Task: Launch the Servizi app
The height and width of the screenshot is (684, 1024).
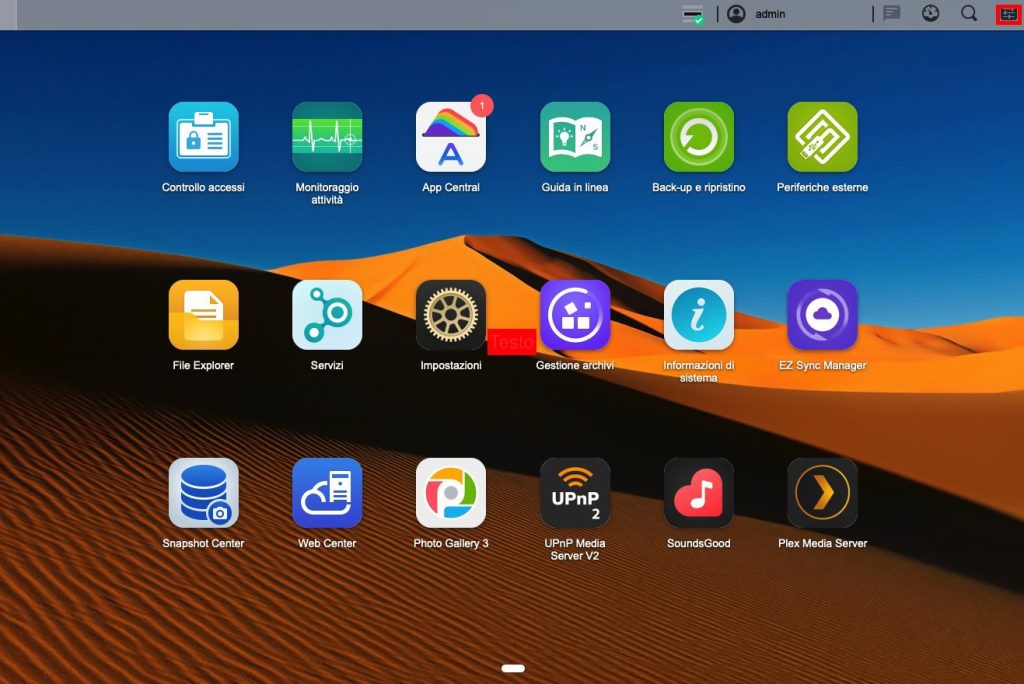Action: coord(327,315)
